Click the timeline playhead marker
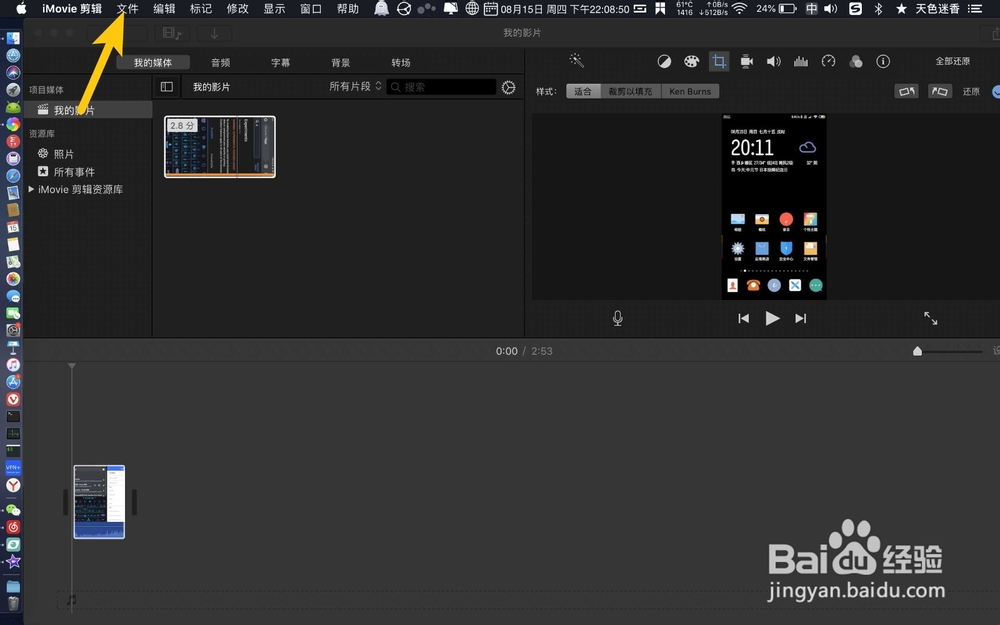Viewport: 1000px width, 625px height. click(x=72, y=366)
